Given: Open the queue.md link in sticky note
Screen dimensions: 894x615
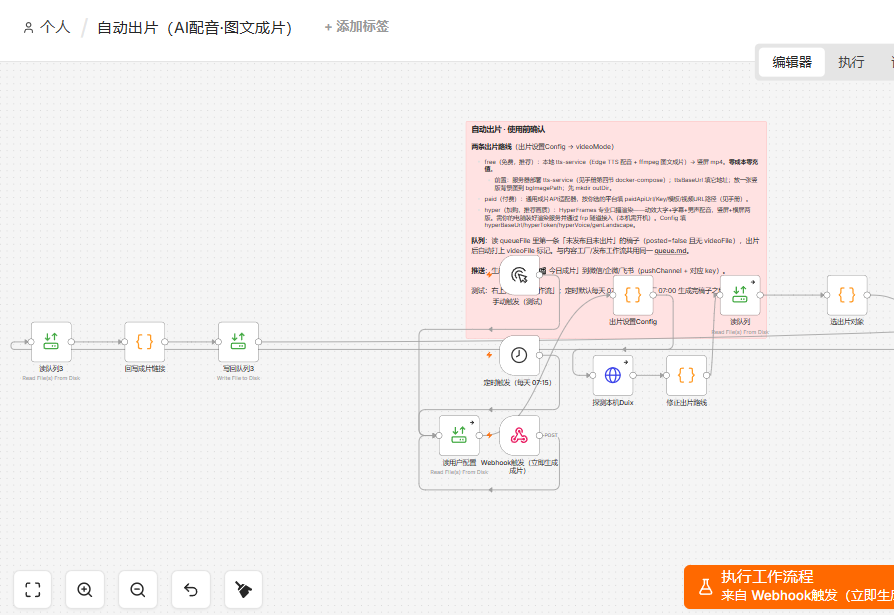Looking at the screenshot, I should (x=671, y=251).
